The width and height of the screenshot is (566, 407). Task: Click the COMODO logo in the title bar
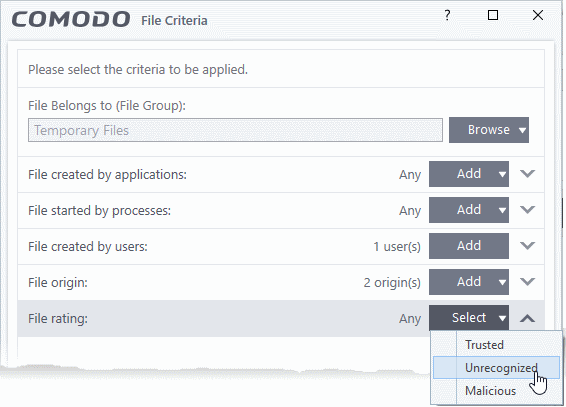click(71, 19)
